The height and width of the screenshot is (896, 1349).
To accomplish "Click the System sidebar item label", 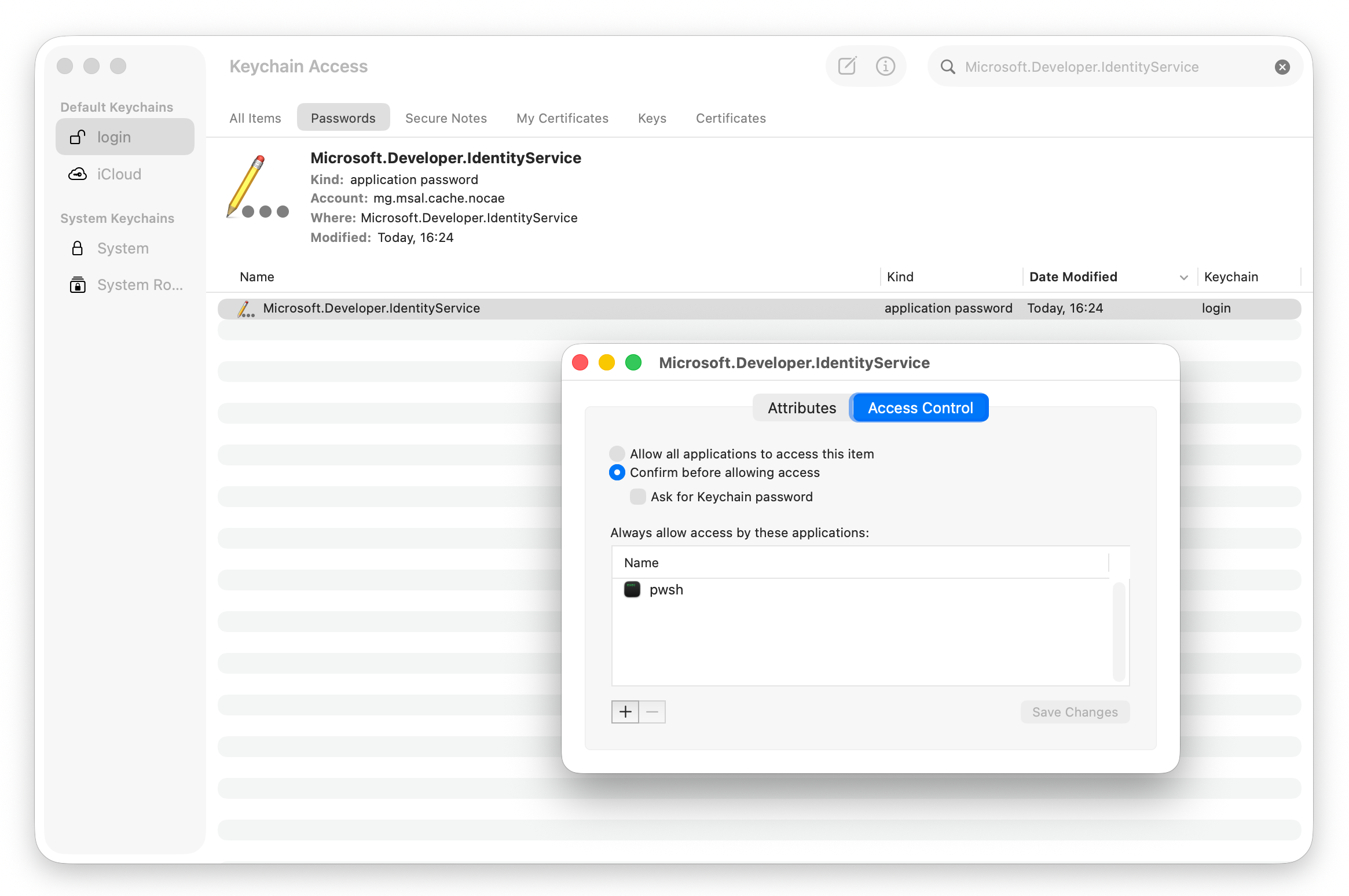I will (123, 248).
